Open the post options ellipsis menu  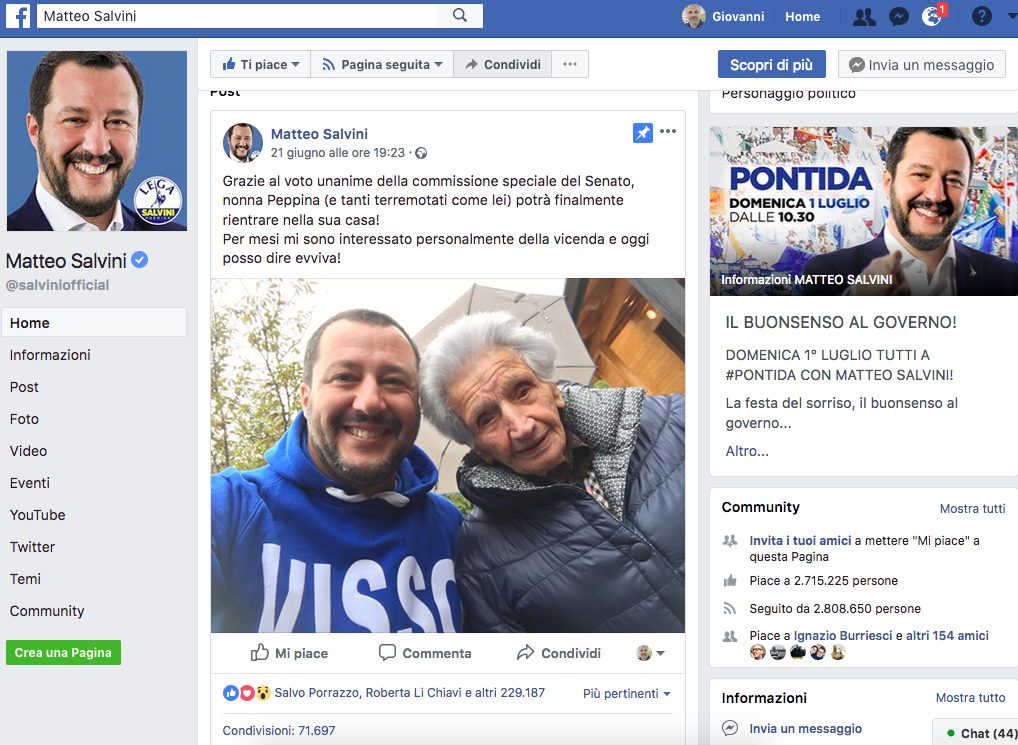667,132
